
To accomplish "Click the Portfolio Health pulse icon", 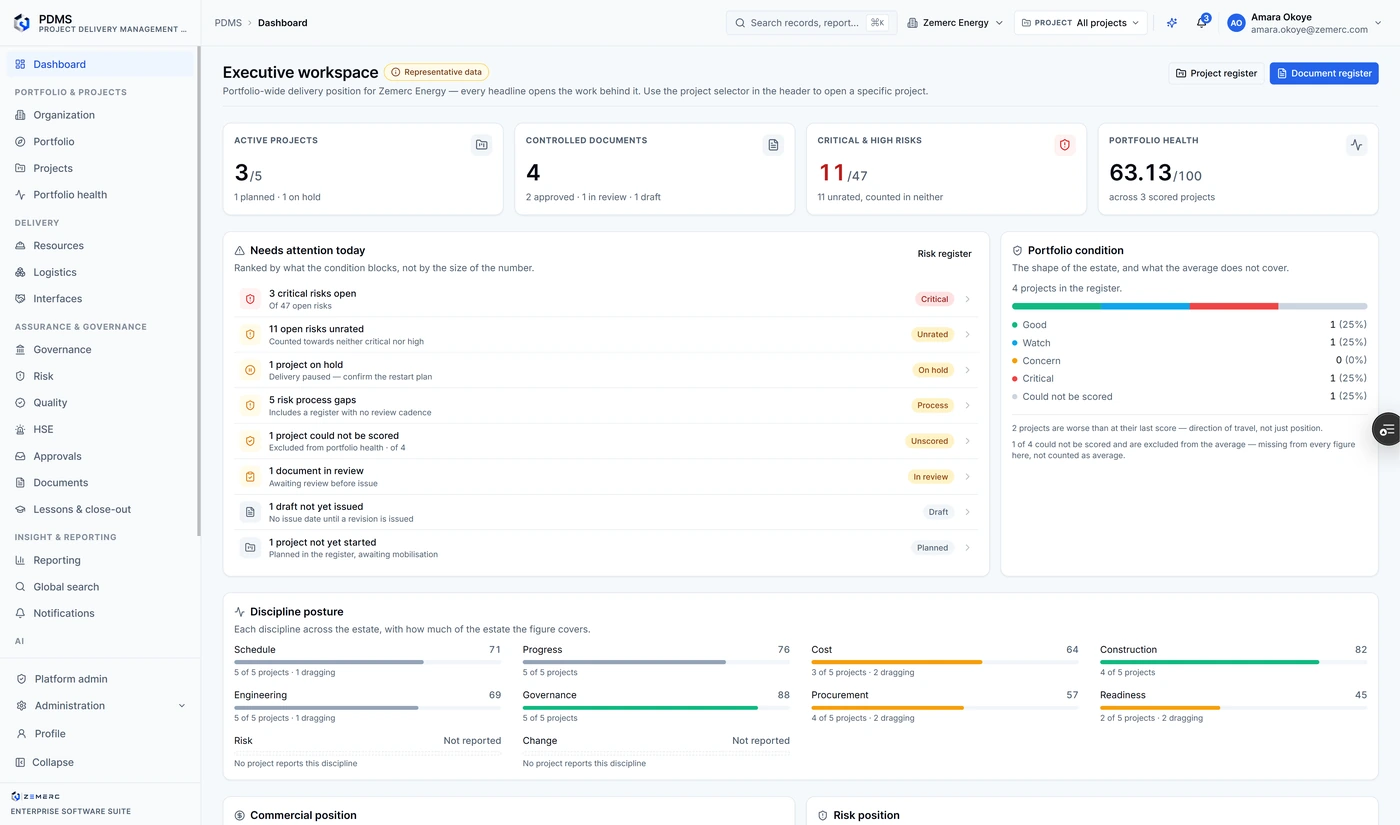I will [x=1356, y=145].
